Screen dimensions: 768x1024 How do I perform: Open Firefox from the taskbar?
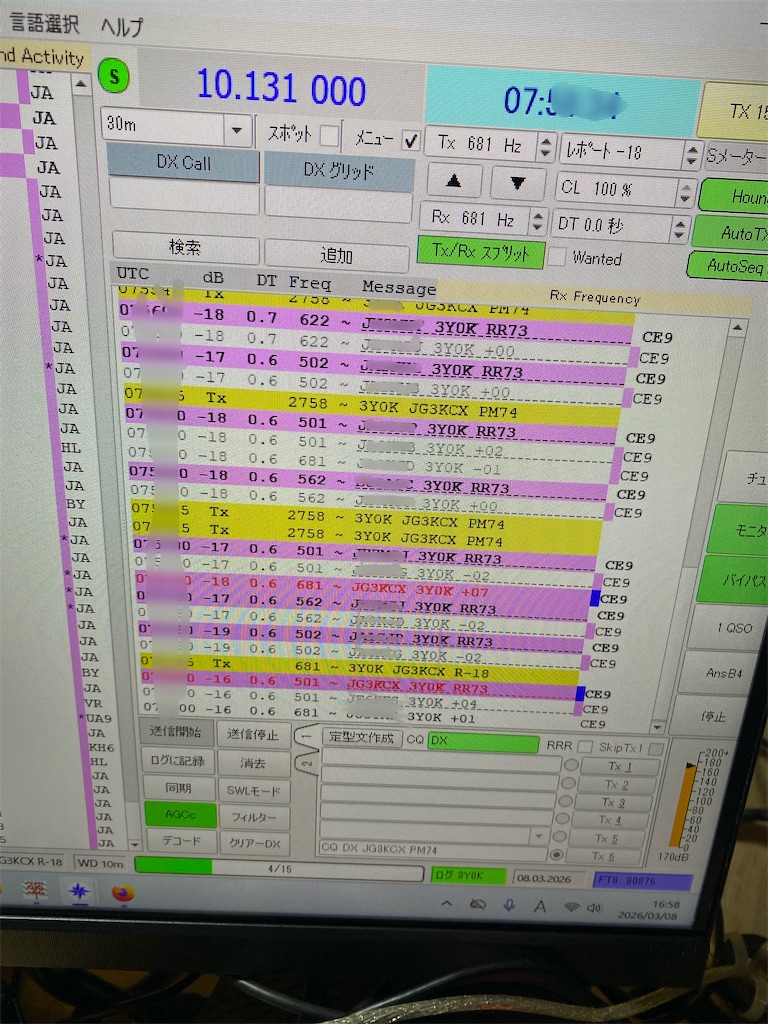122,892
